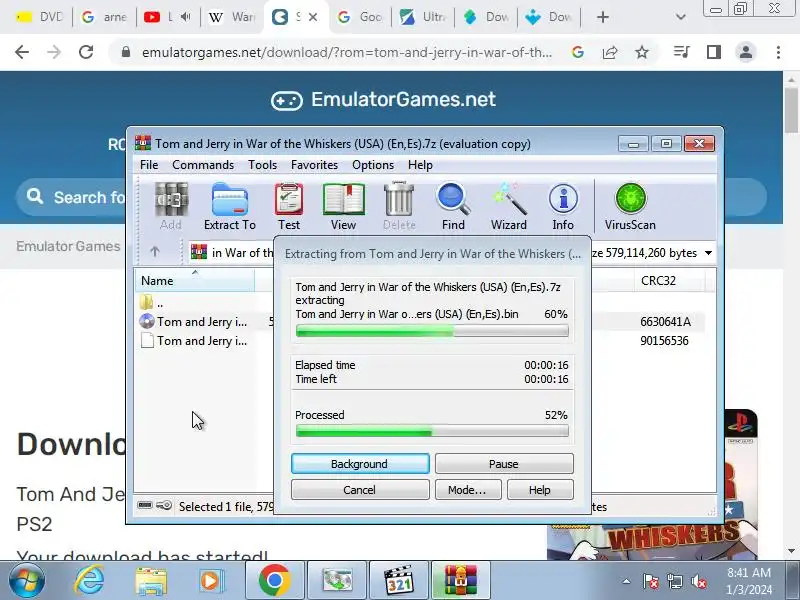Click the site Search field
800x600 pixels.
coord(71,197)
